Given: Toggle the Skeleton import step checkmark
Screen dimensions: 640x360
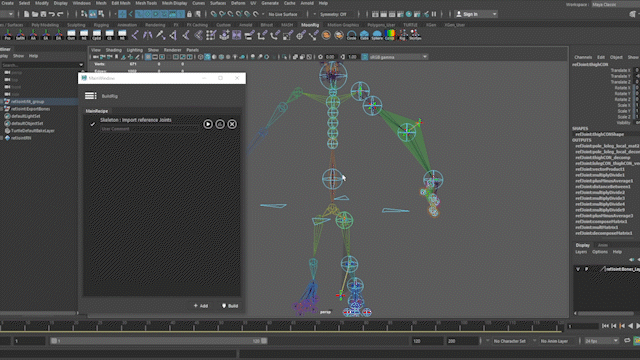Looking at the screenshot, I should [x=92, y=124].
